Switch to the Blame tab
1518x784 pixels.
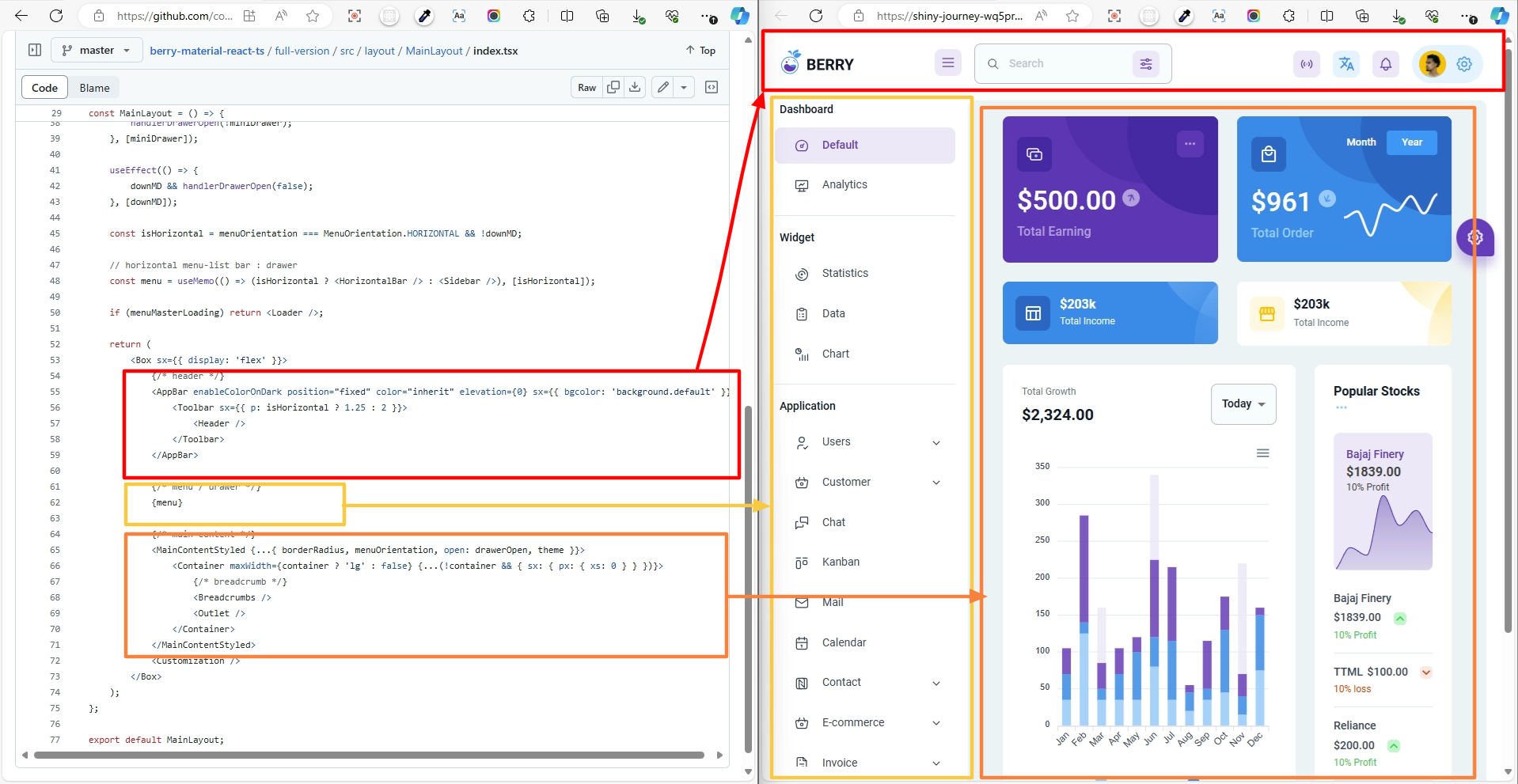tap(94, 88)
